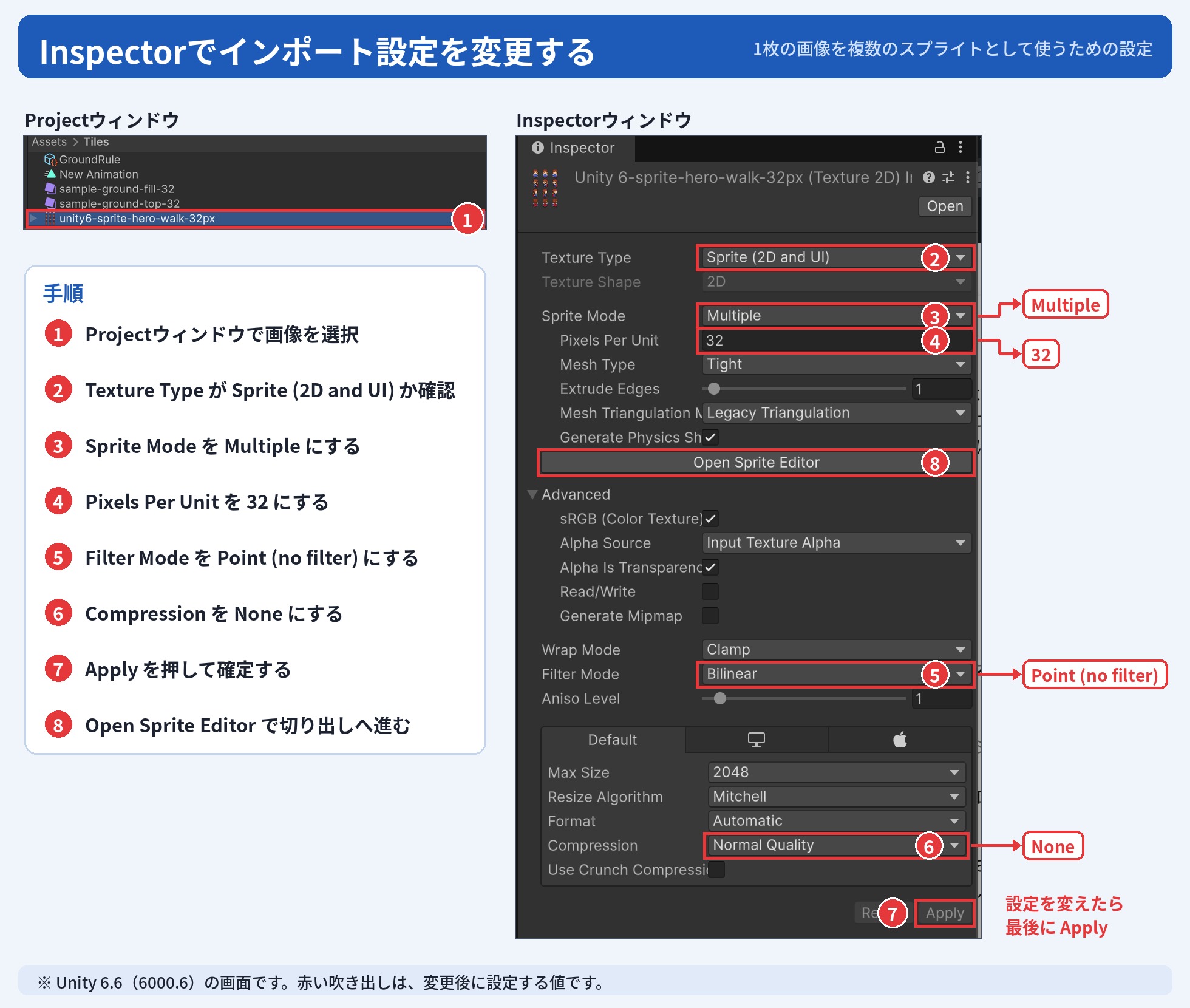This screenshot has width=1190, height=1008.
Task: Open the Sprite Mode dropdown
Action: [x=837, y=316]
